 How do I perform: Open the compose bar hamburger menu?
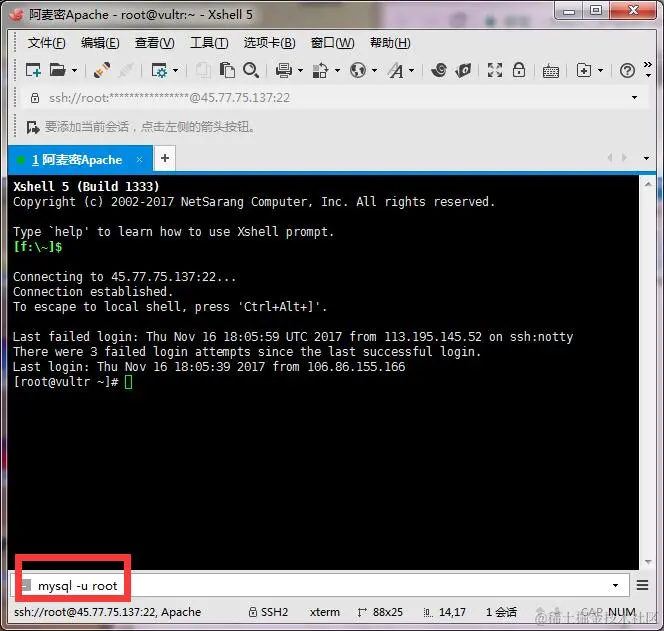pyautogui.click(x=642, y=586)
